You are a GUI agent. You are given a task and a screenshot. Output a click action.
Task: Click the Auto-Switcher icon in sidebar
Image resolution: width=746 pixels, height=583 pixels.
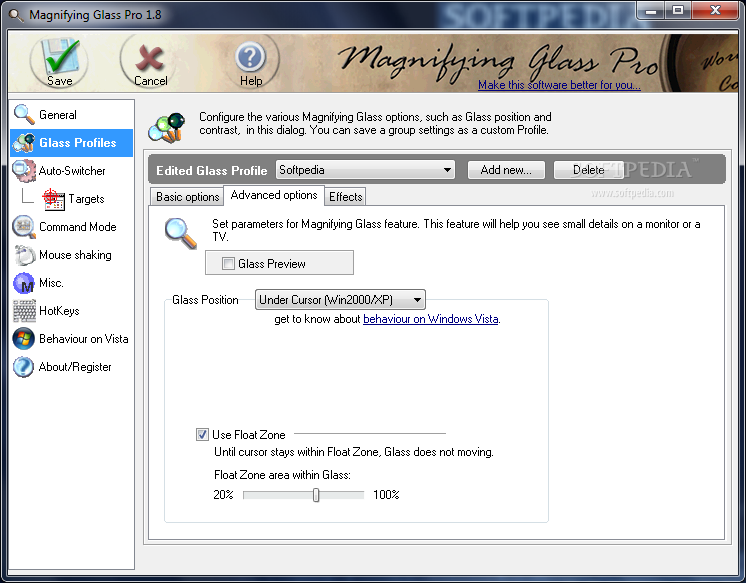click(x=24, y=171)
